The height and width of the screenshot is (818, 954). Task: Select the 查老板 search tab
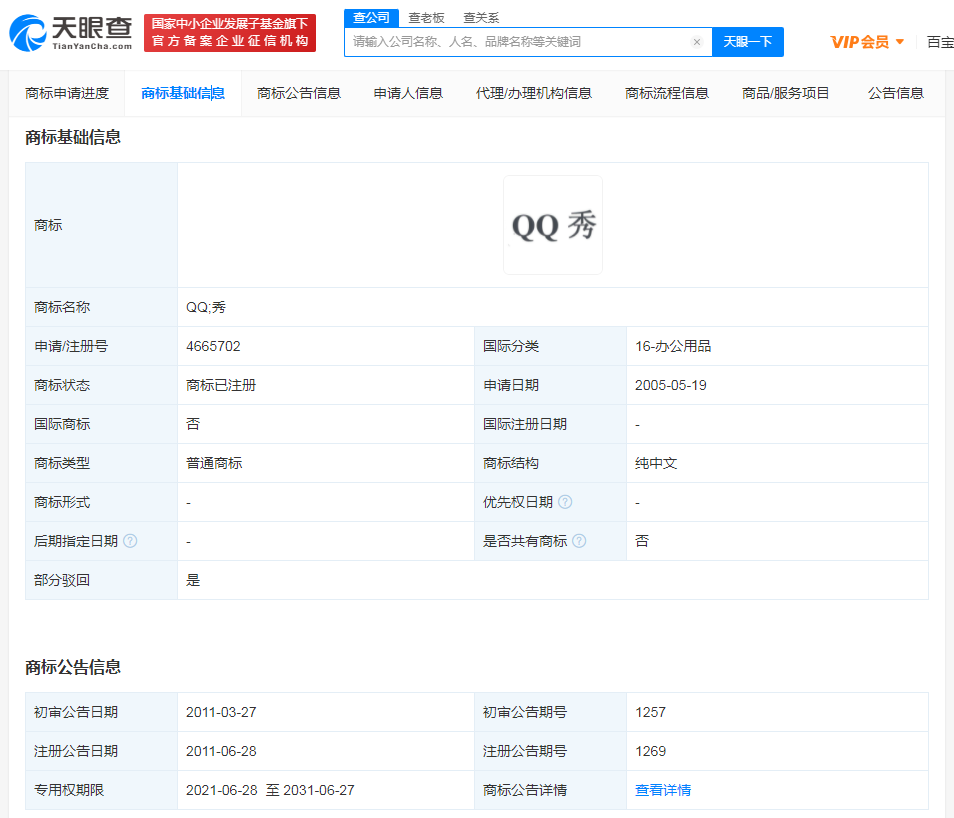[426, 18]
